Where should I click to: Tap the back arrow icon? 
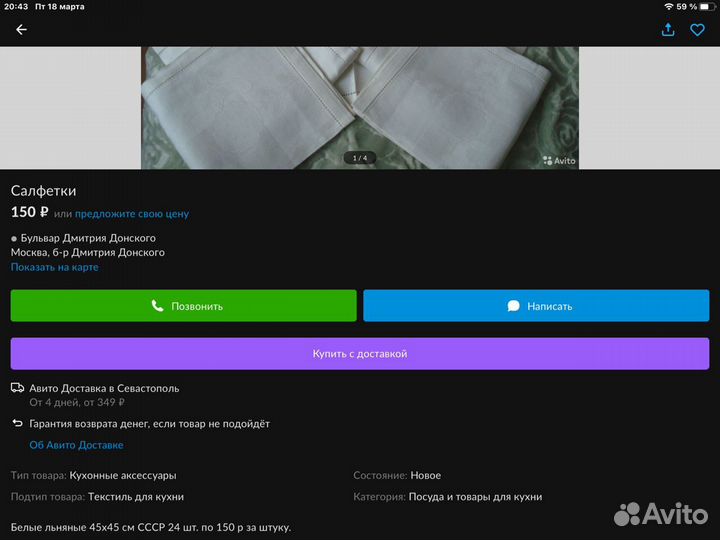pyautogui.click(x=21, y=30)
